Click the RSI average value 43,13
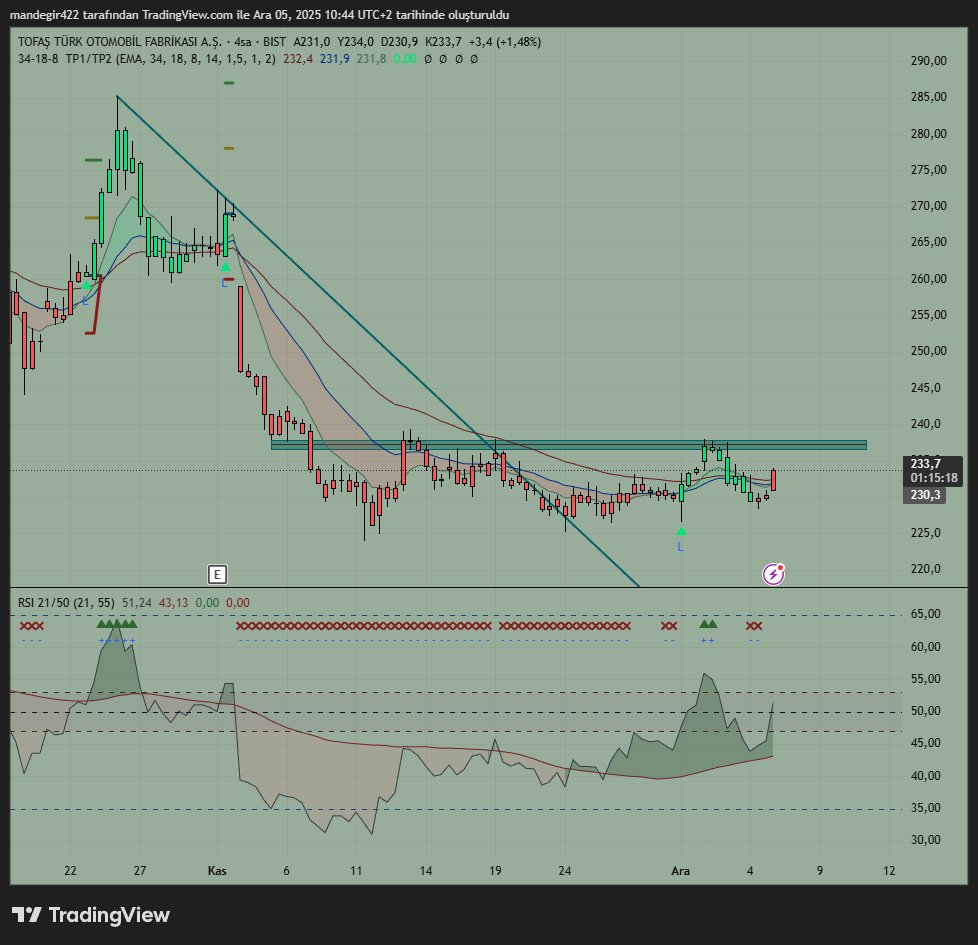This screenshot has height=945, width=978. coord(173,603)
